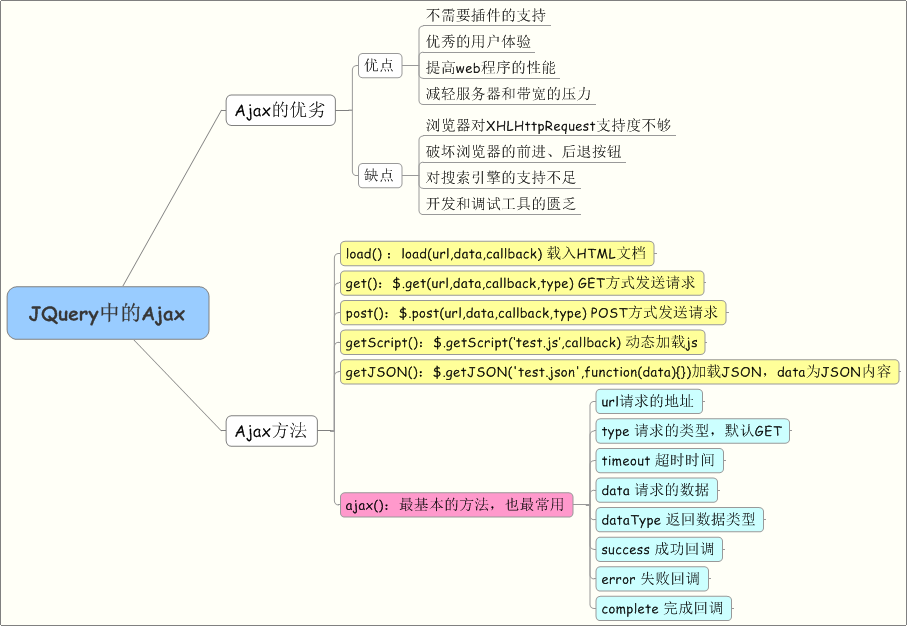
Task: Click the 缺点 node
Action: [x=380, y=175]
